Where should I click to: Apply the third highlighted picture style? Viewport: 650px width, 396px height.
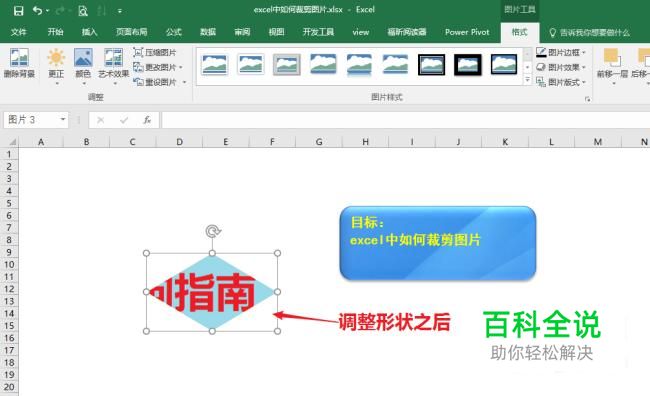(286, 64)
